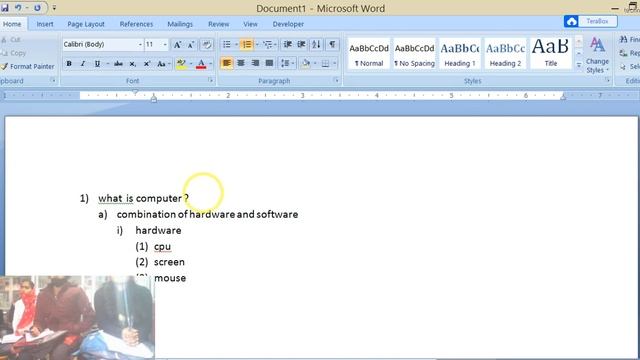The width and height of the screenshot is (640, 360).
Task: Click the Increase Indent icon
Action: (301, 44)
